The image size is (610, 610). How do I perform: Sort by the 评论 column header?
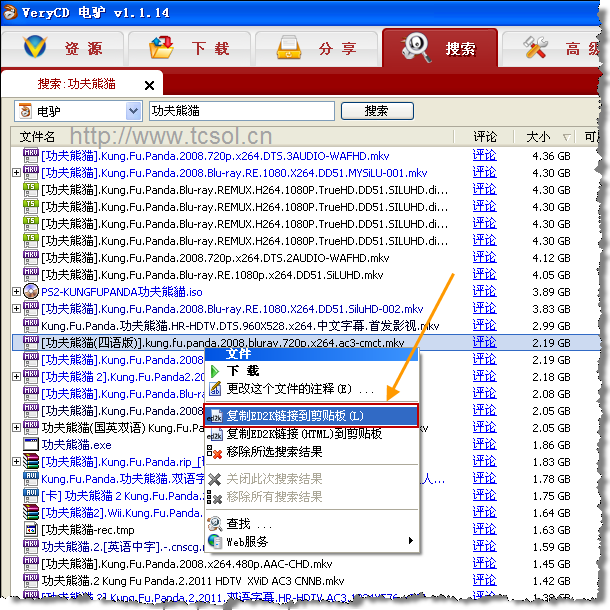[x=484, y=137]
